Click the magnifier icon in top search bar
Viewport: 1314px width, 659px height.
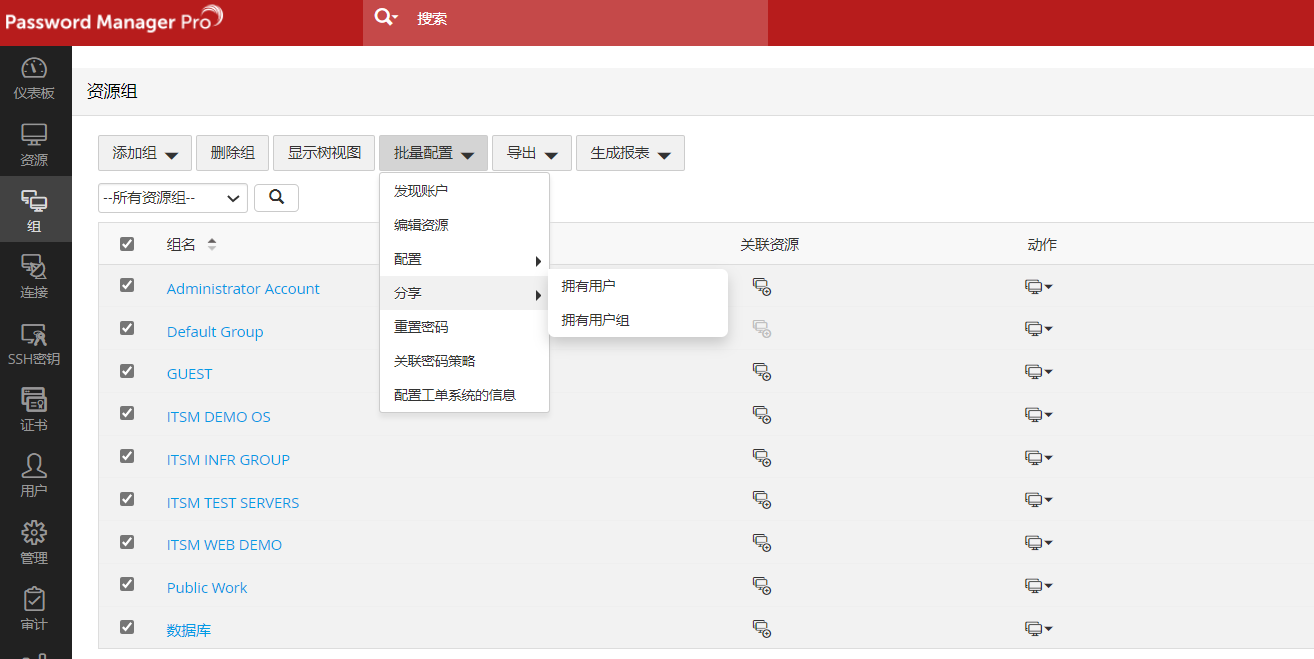point(385,17)
